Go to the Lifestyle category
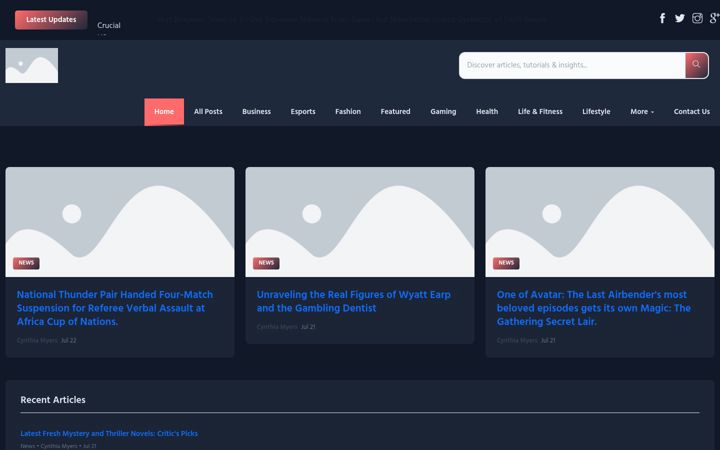This screenshot has width=720, height=450. coord(596,112)
